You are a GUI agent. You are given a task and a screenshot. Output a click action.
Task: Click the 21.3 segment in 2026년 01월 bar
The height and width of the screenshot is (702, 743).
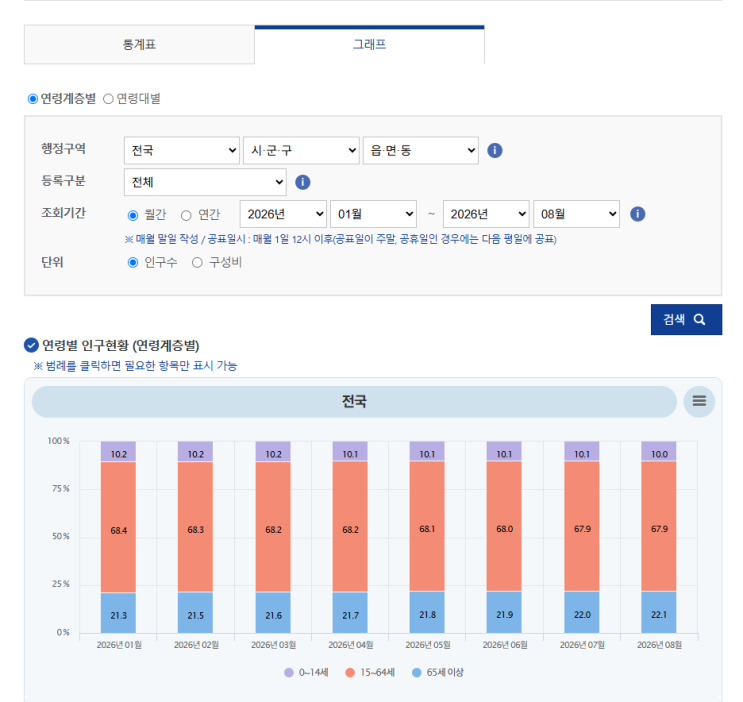coord(118,613)
